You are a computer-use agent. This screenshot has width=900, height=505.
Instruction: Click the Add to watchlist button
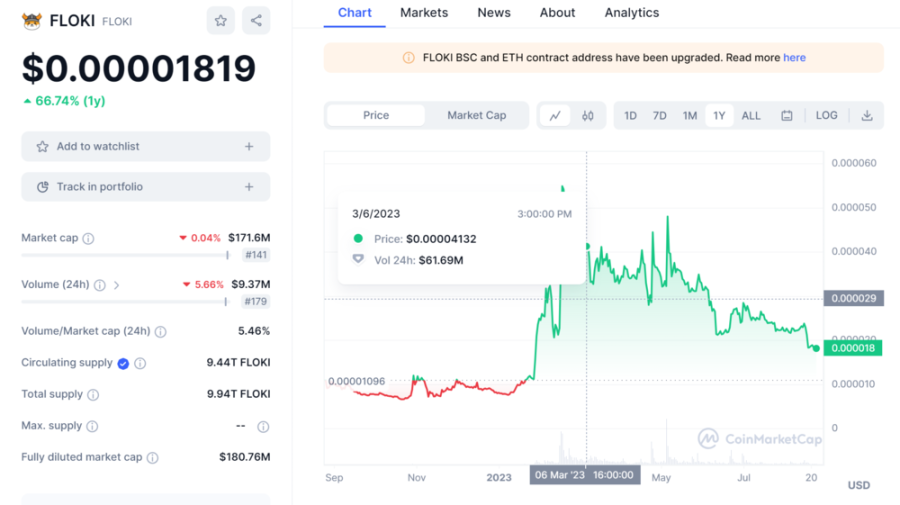146,146
